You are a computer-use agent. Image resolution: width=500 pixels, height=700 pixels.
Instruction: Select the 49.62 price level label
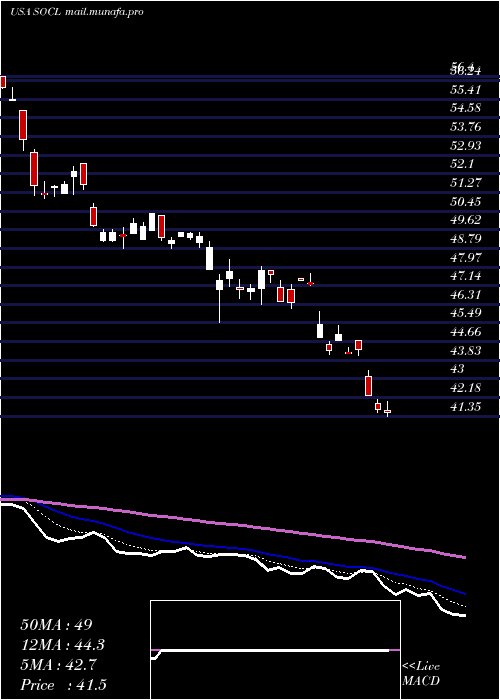point(465,220)
